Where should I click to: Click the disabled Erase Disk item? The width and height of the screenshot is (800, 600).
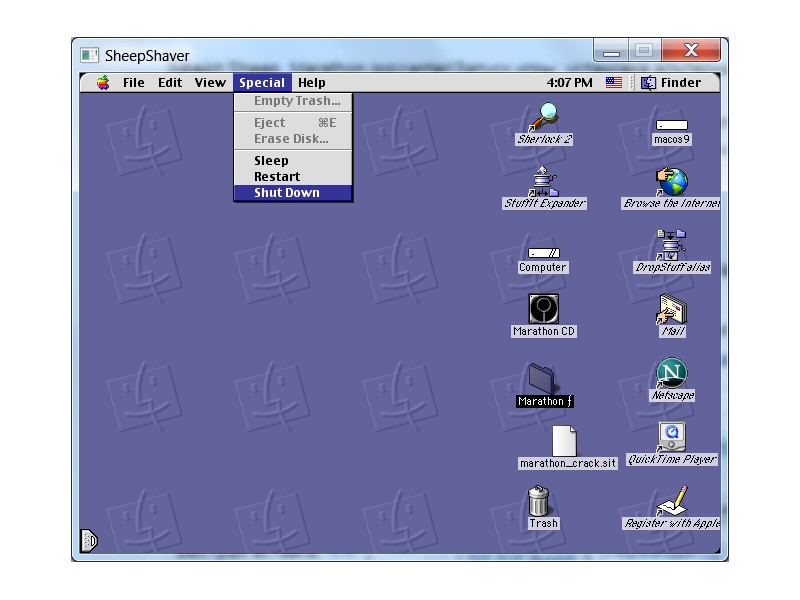point(293,139)
